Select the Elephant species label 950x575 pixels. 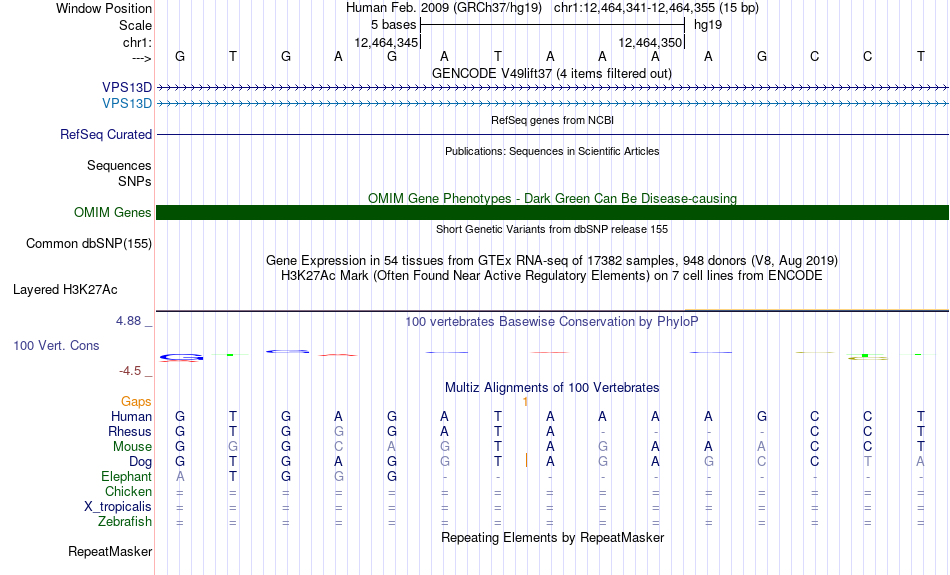click(126, 477)
